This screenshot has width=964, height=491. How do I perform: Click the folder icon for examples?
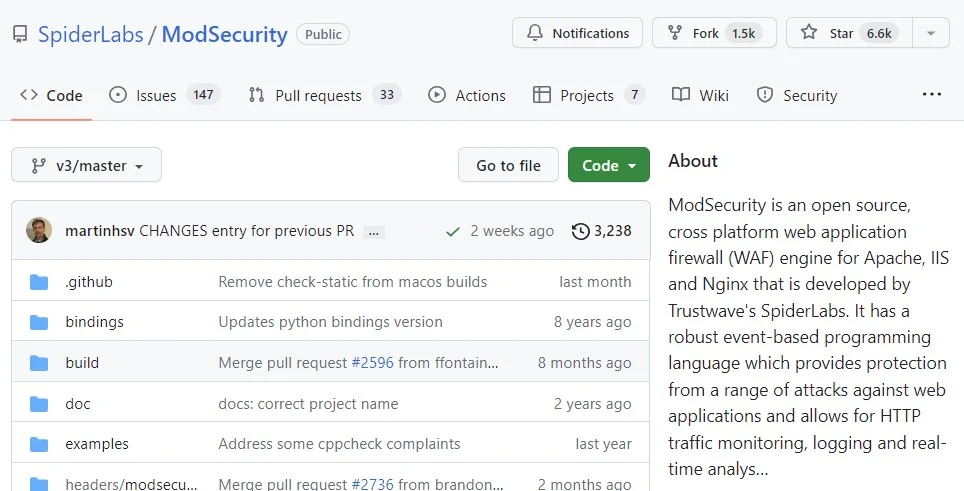click(39, 444)
